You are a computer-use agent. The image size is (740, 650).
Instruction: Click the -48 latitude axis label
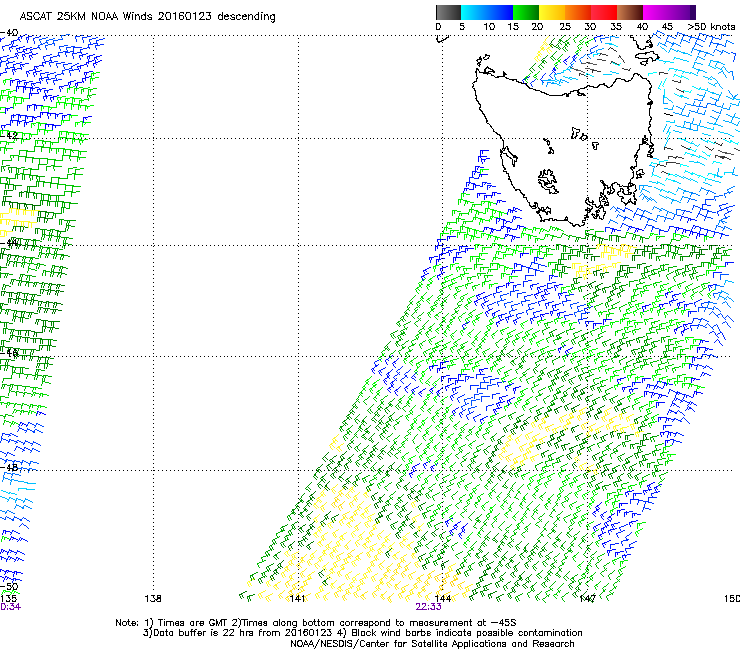point(9,467)
